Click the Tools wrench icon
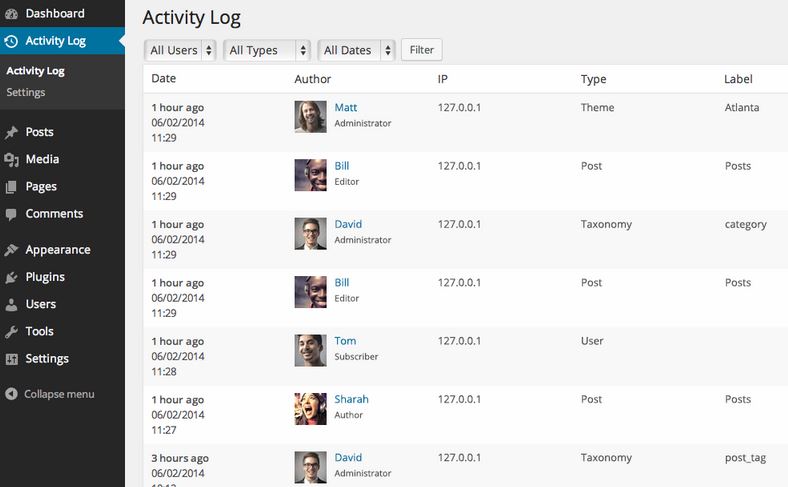Viewport: 788px width, 487px height. [x=11, y=332]
